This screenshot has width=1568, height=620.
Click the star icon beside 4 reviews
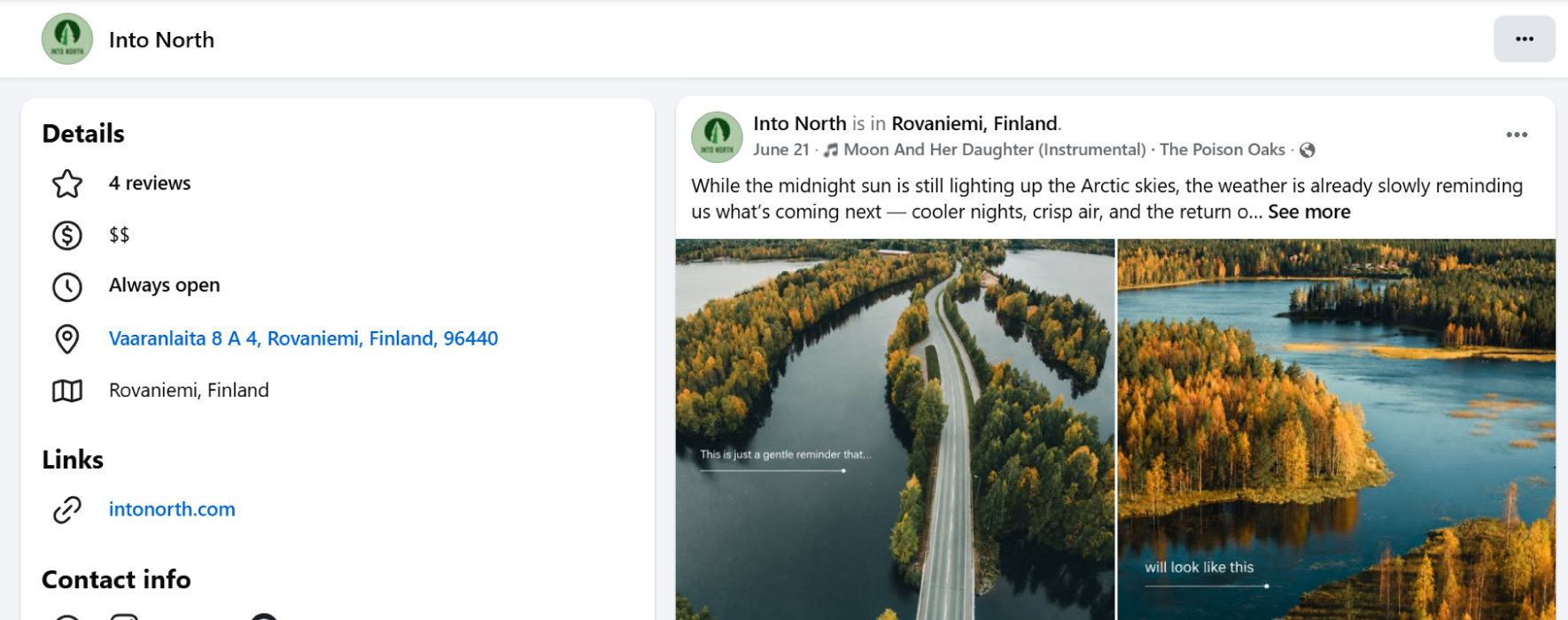(x=67, y=183)
